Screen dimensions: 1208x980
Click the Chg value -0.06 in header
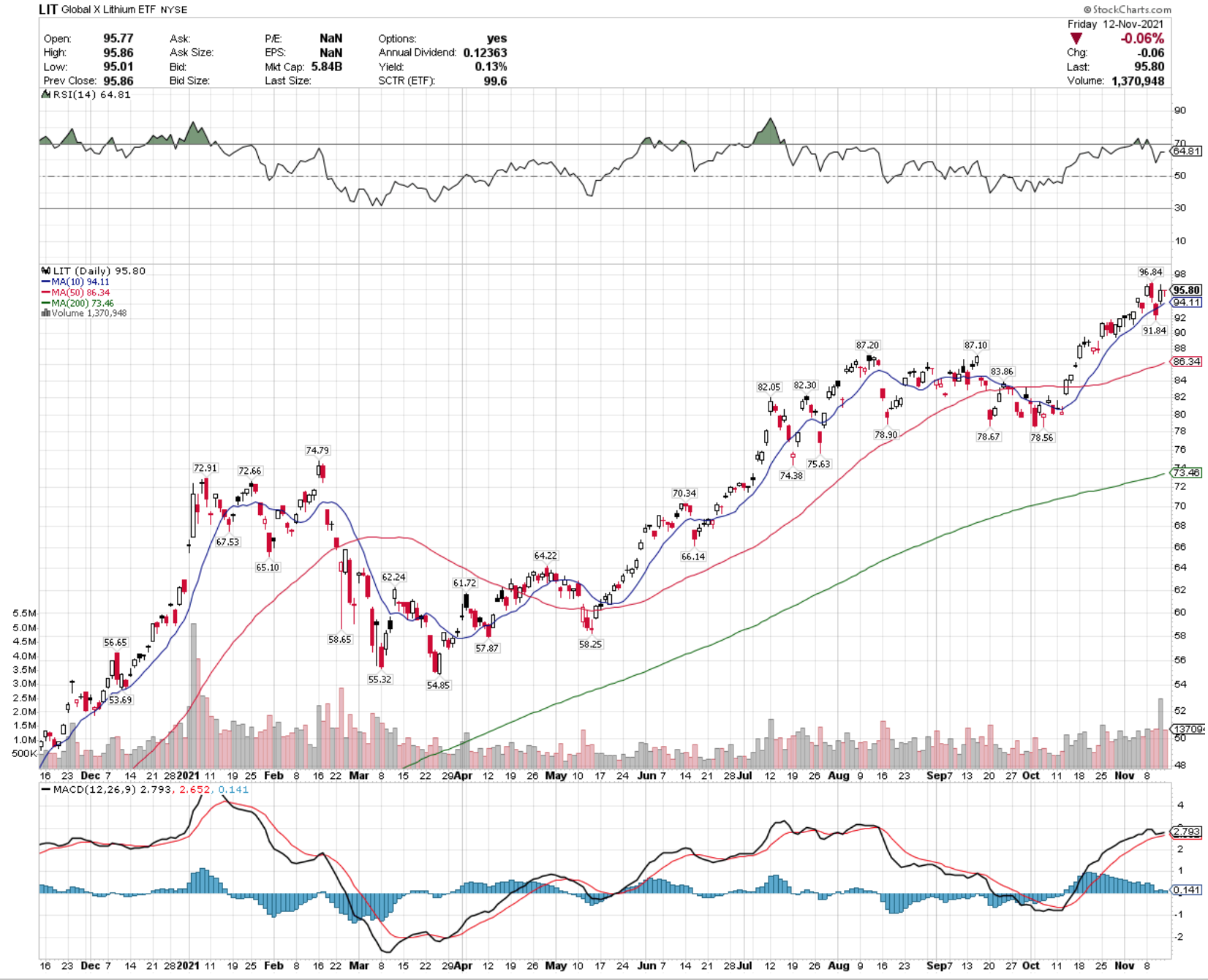click(x=1151, y=53)
